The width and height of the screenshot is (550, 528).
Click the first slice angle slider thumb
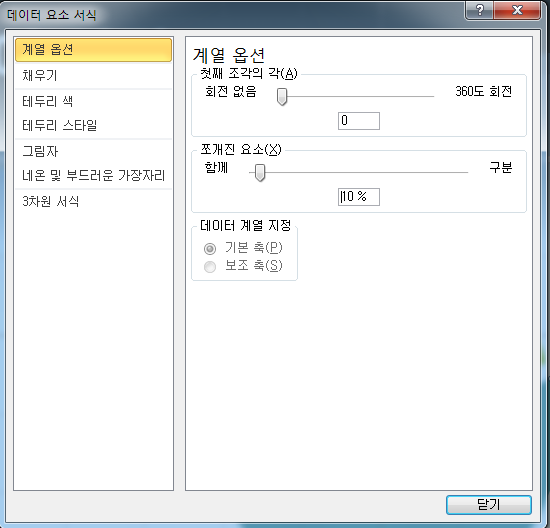[282, 96]
